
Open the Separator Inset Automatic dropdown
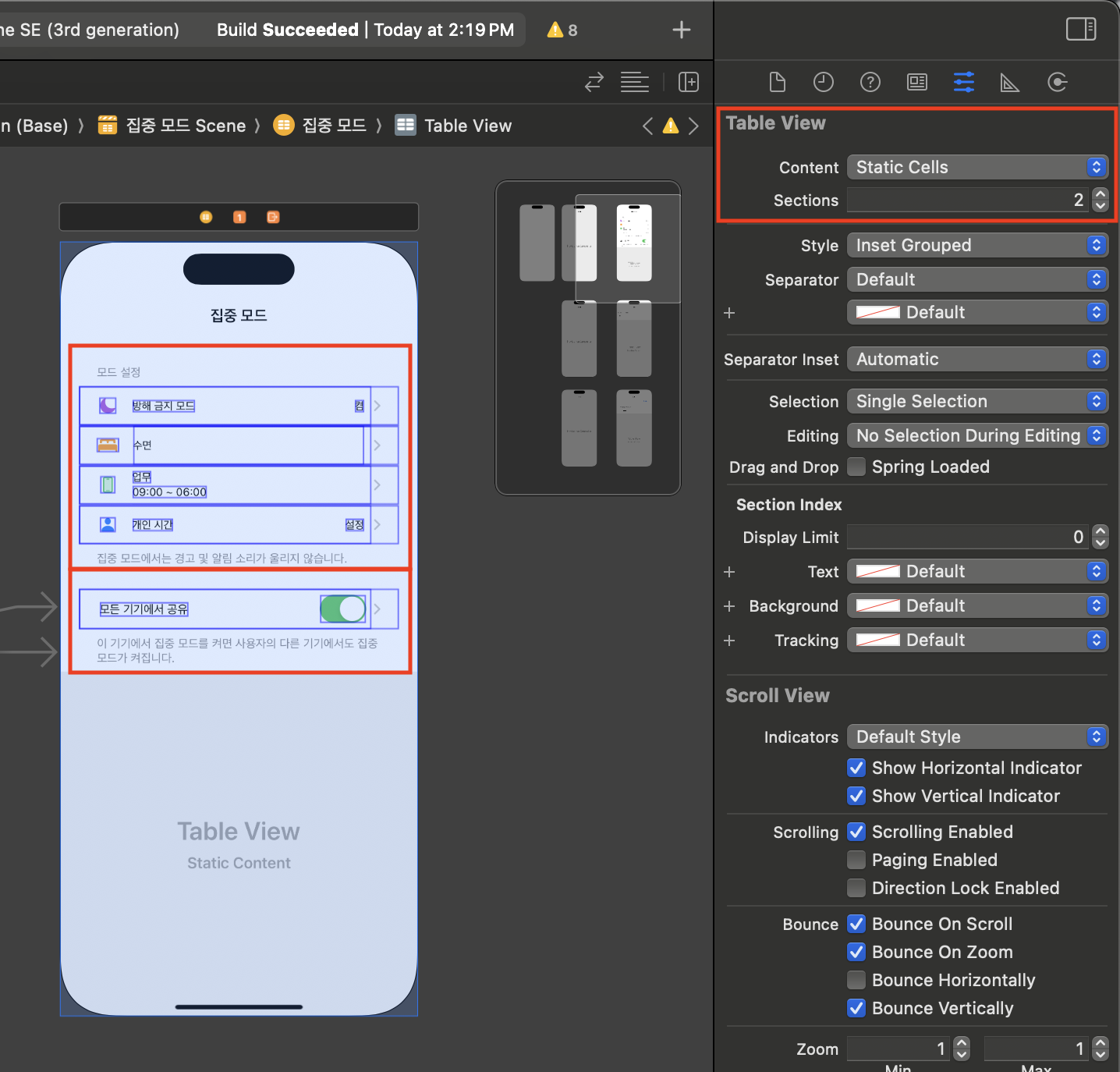(x=977, y=359)
